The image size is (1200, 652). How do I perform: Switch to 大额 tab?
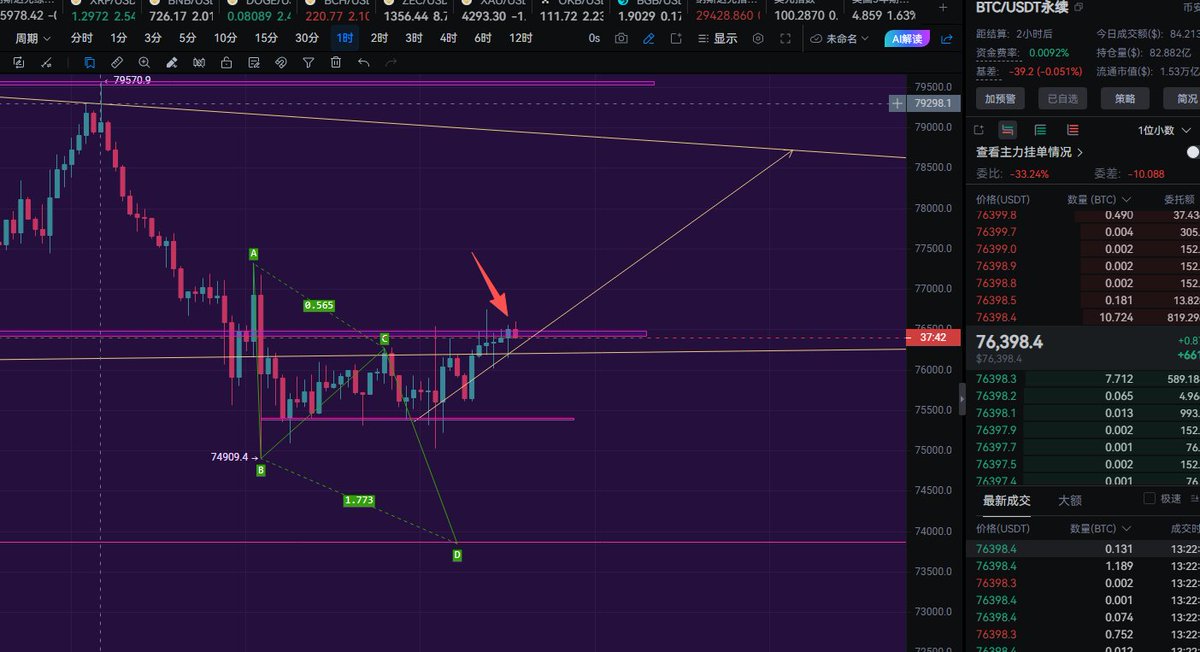(1070, 500)
